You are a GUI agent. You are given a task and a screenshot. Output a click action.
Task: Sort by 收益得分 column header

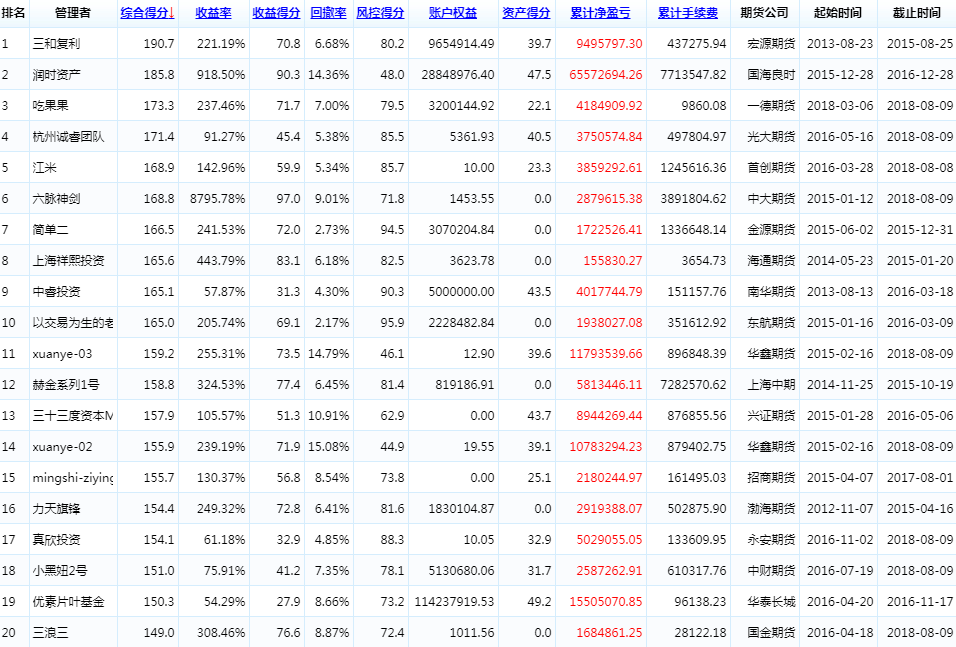coord(276,13)
